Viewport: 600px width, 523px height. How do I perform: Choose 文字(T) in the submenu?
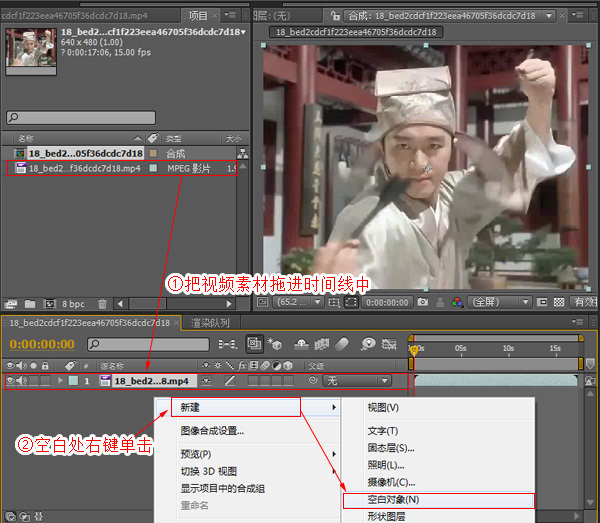coord(383,431)
